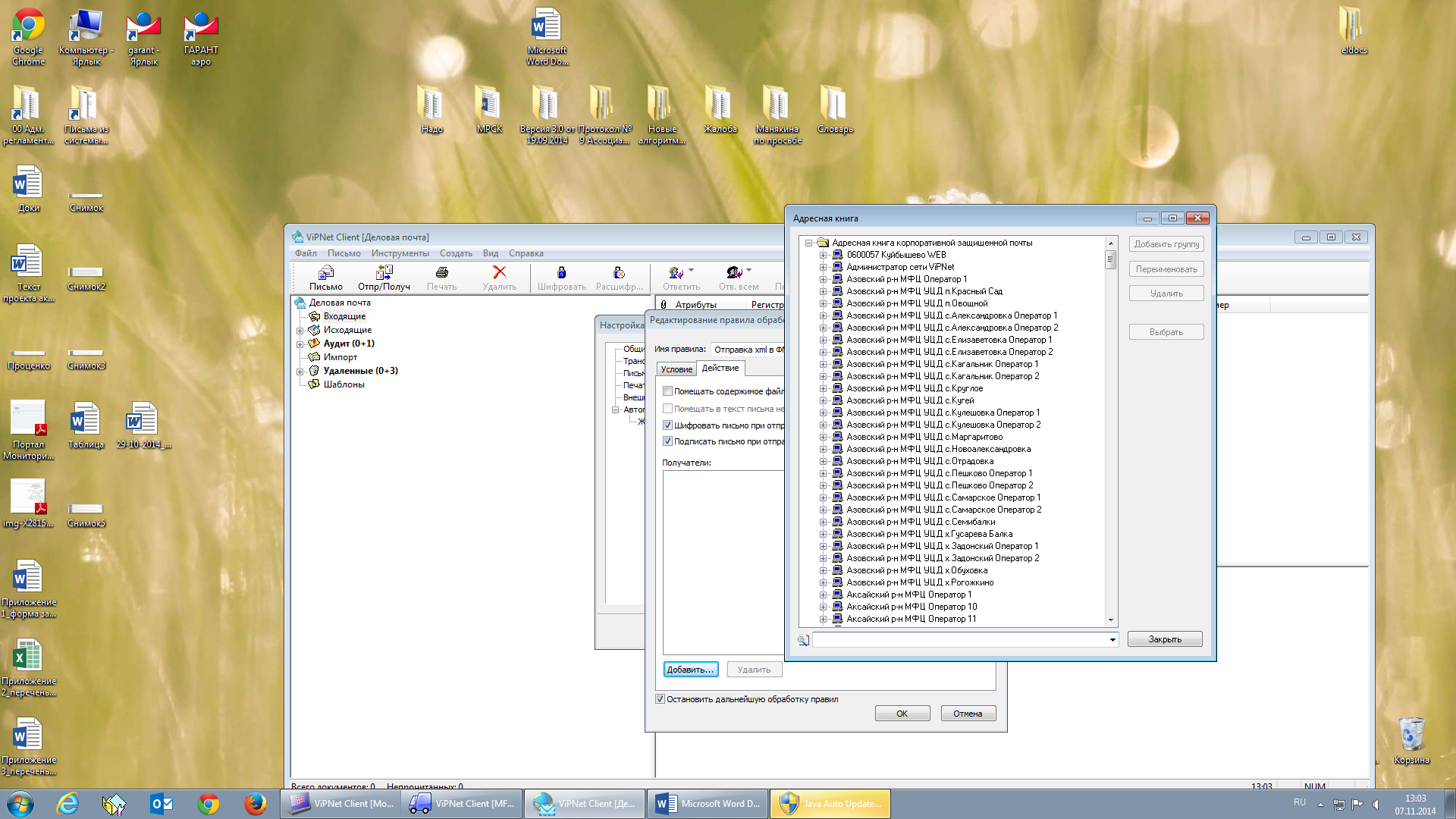Click the address book list scrollbar thumb

pos(1110,259)
